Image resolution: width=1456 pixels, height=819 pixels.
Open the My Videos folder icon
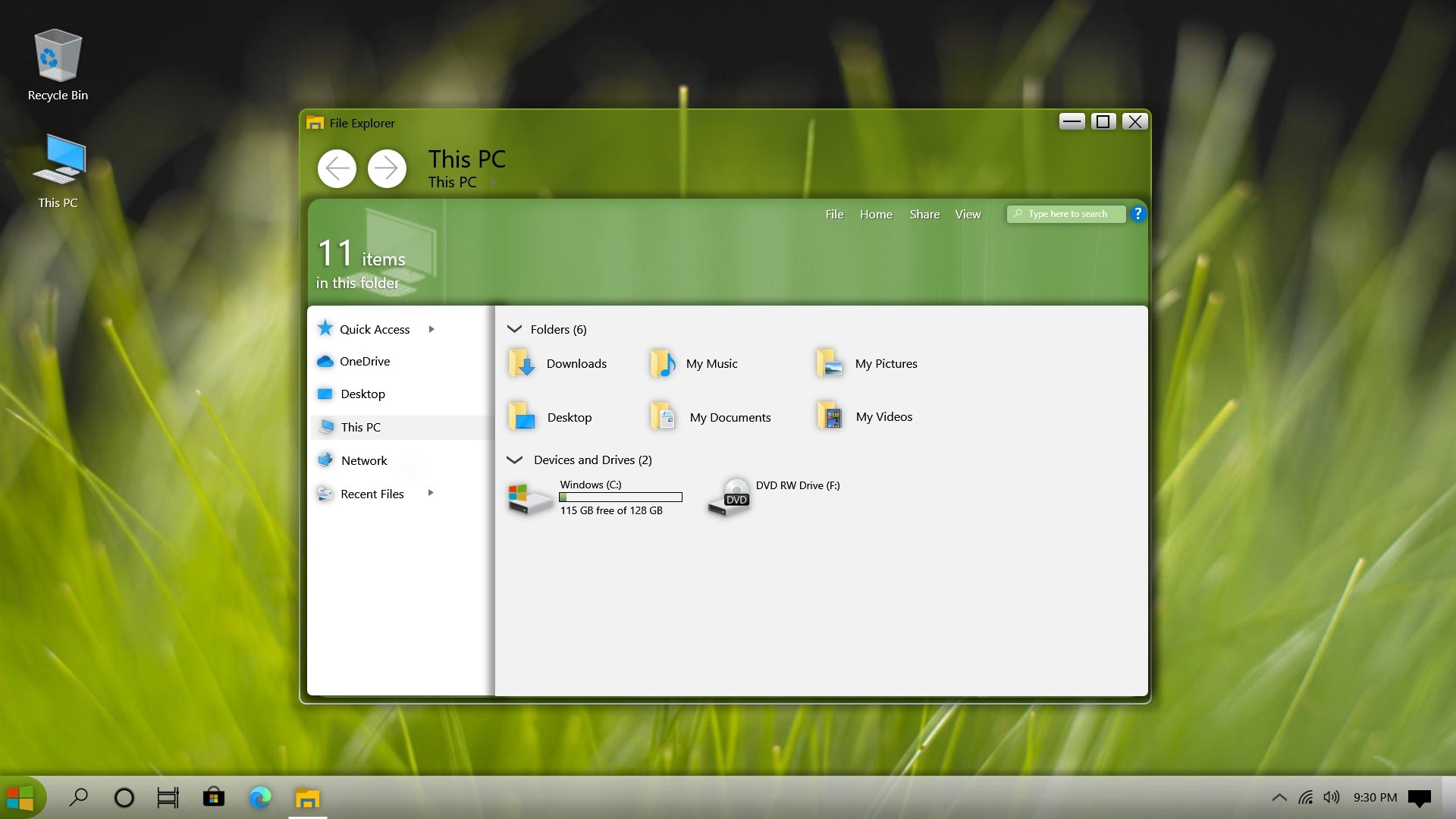pyautogui.click(x=829, y=416)
